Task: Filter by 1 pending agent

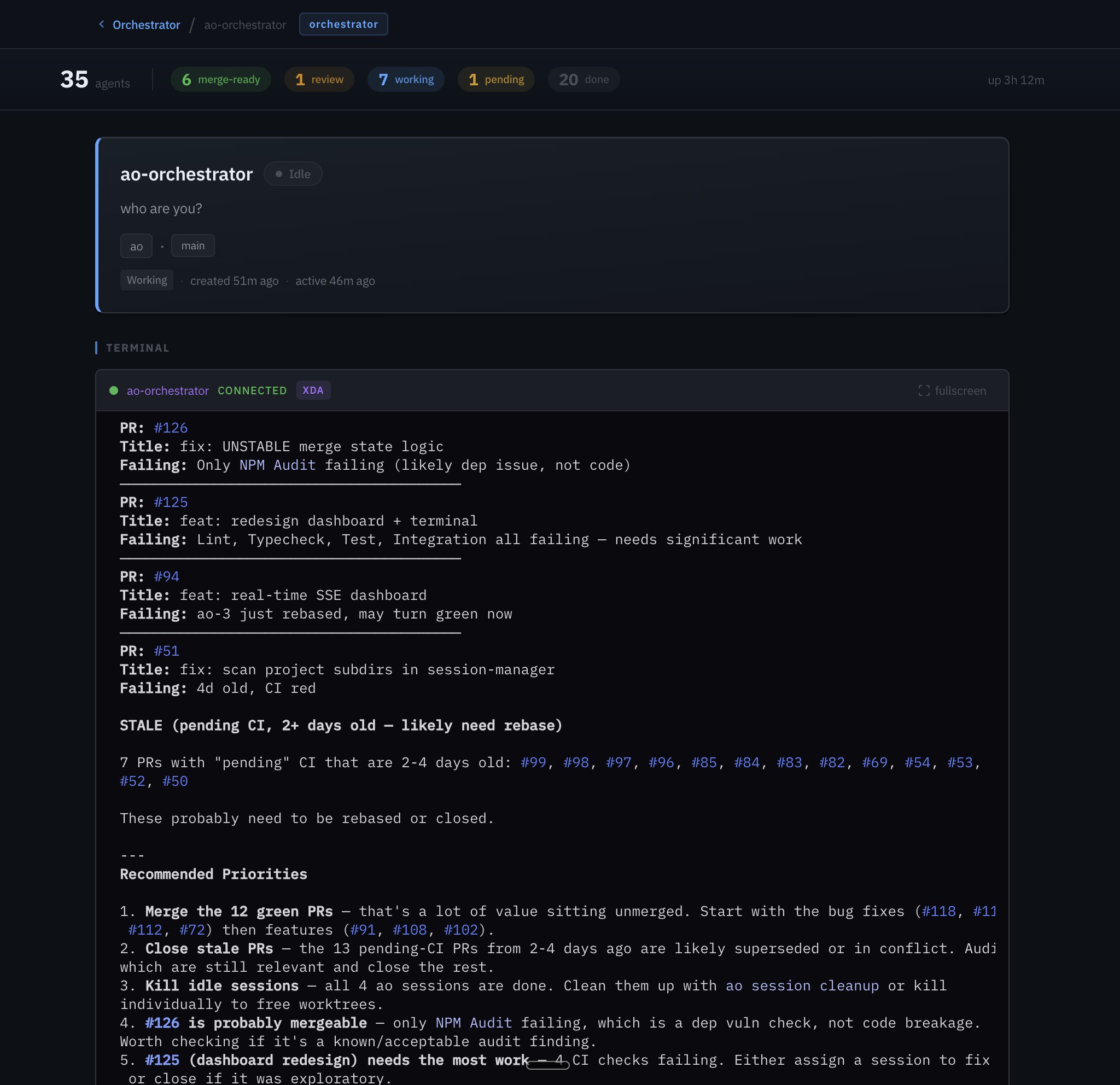Action: click(496, 79)
